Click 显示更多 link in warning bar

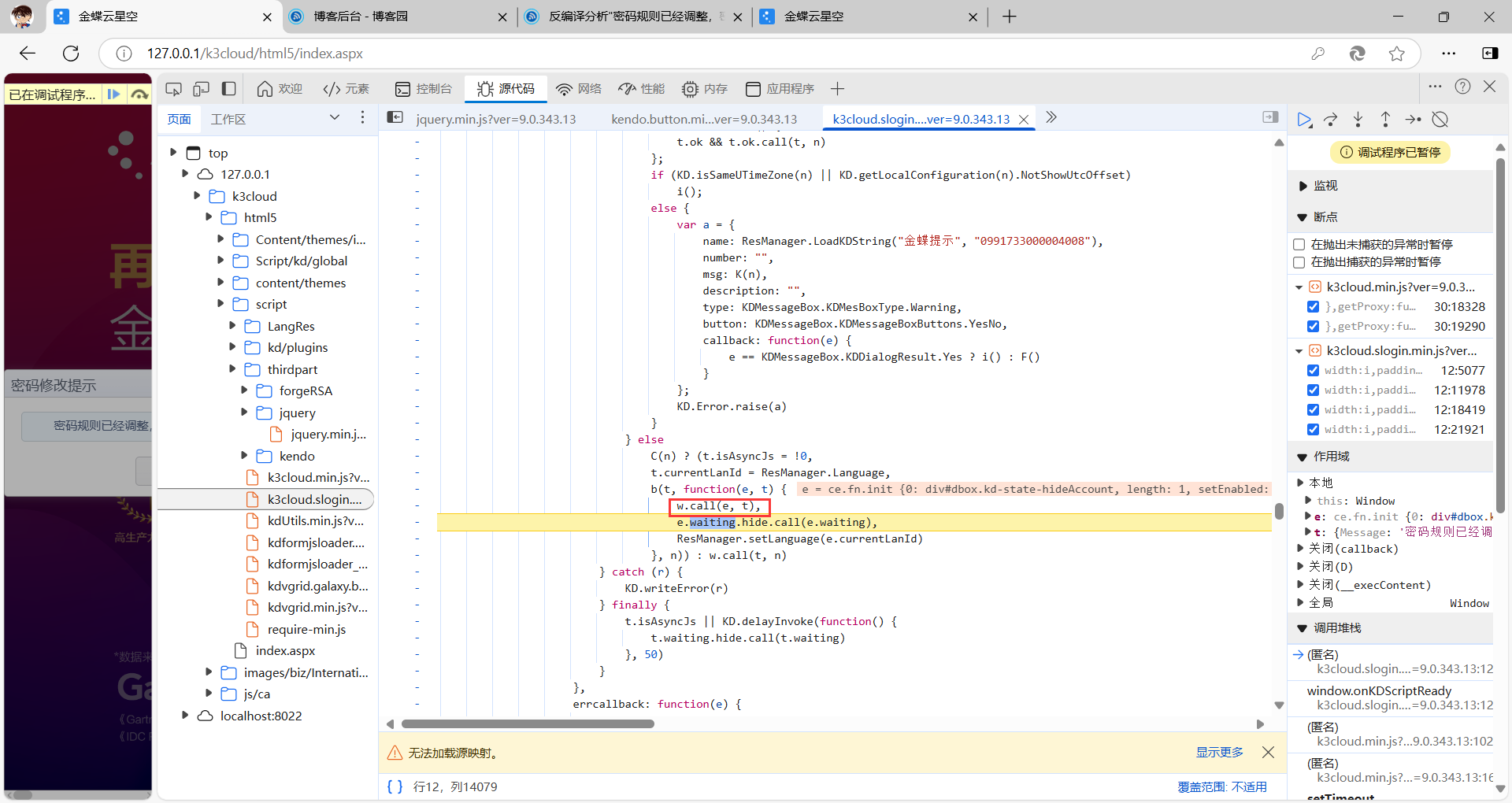[1219, 753]
